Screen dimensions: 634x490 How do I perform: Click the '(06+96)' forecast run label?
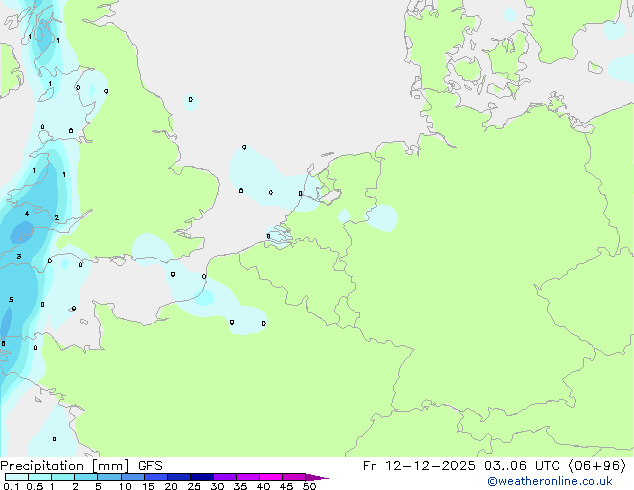click(597, 466)
